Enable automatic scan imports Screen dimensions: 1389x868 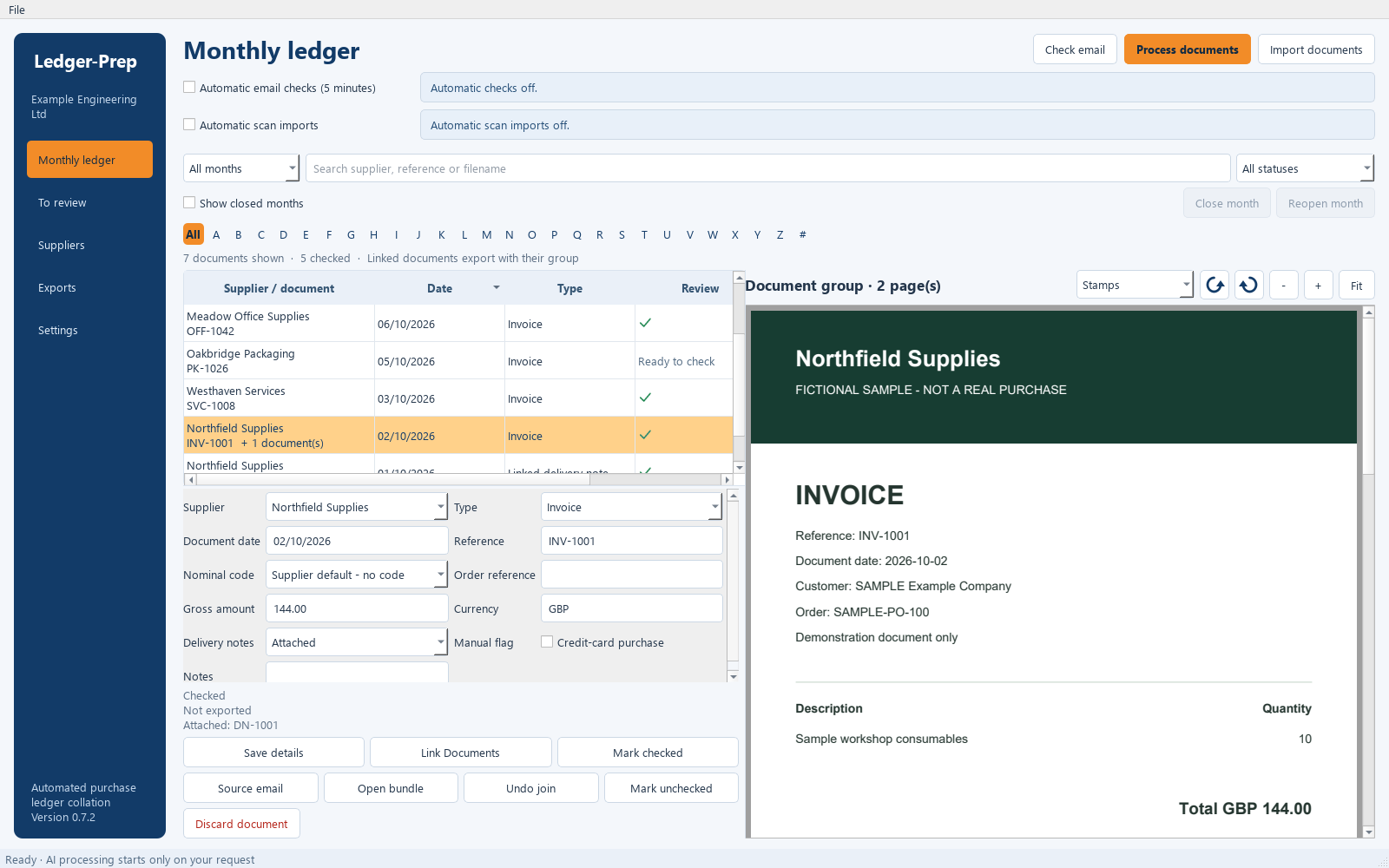[x=189, y=125]
